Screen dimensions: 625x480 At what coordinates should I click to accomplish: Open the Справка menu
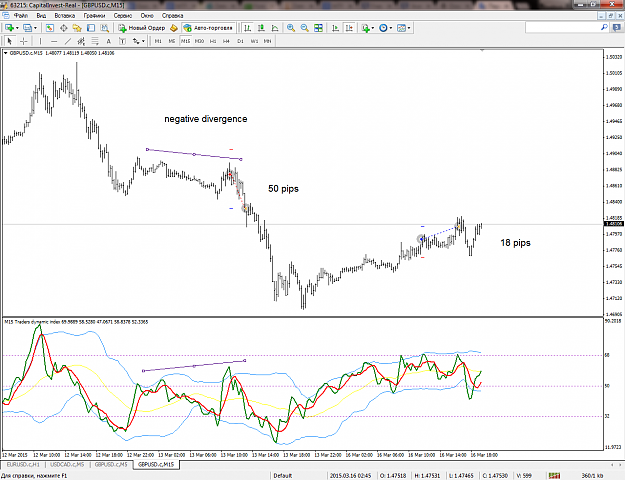point(173,16)
